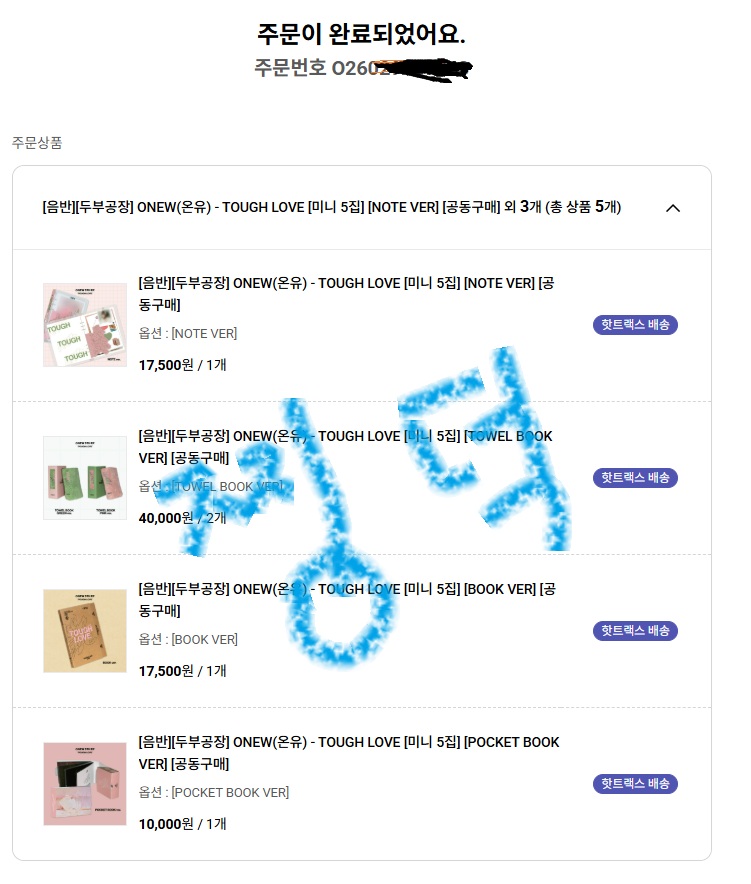
Task: Click the POCKET BOOK VER product title
Action: [x=349, y=753]
